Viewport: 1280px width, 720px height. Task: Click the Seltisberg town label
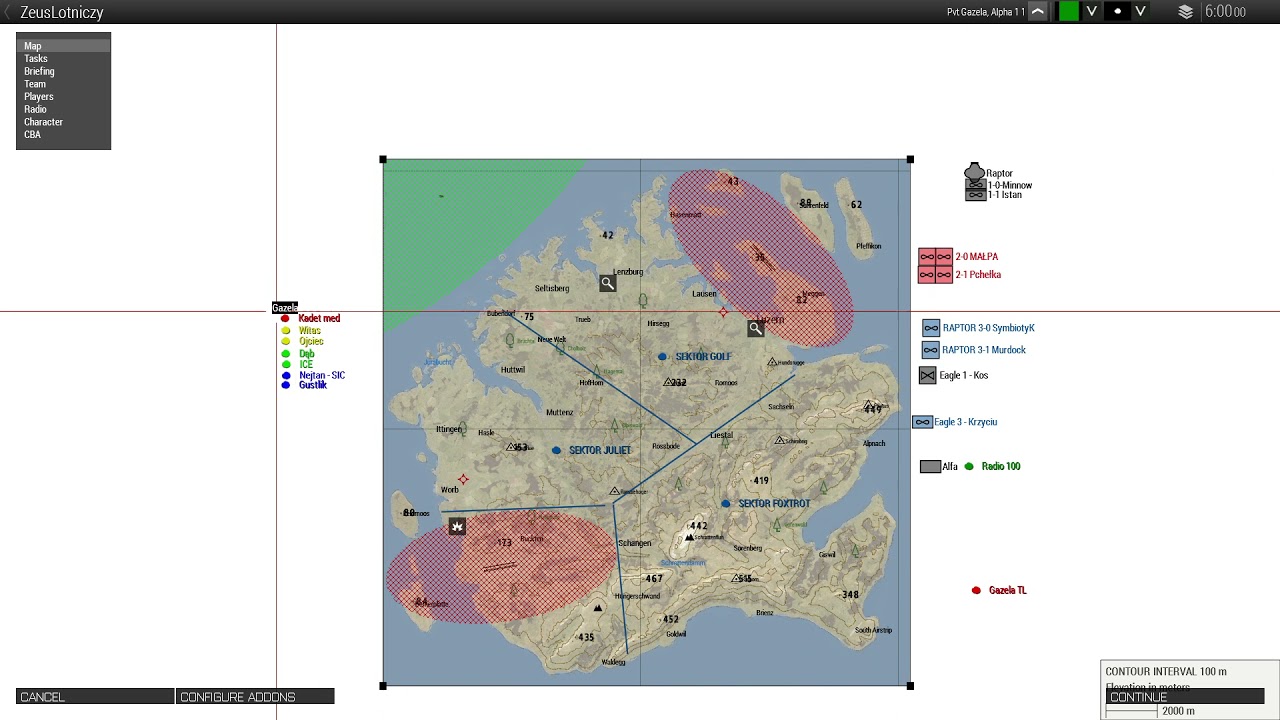[552, 289]
